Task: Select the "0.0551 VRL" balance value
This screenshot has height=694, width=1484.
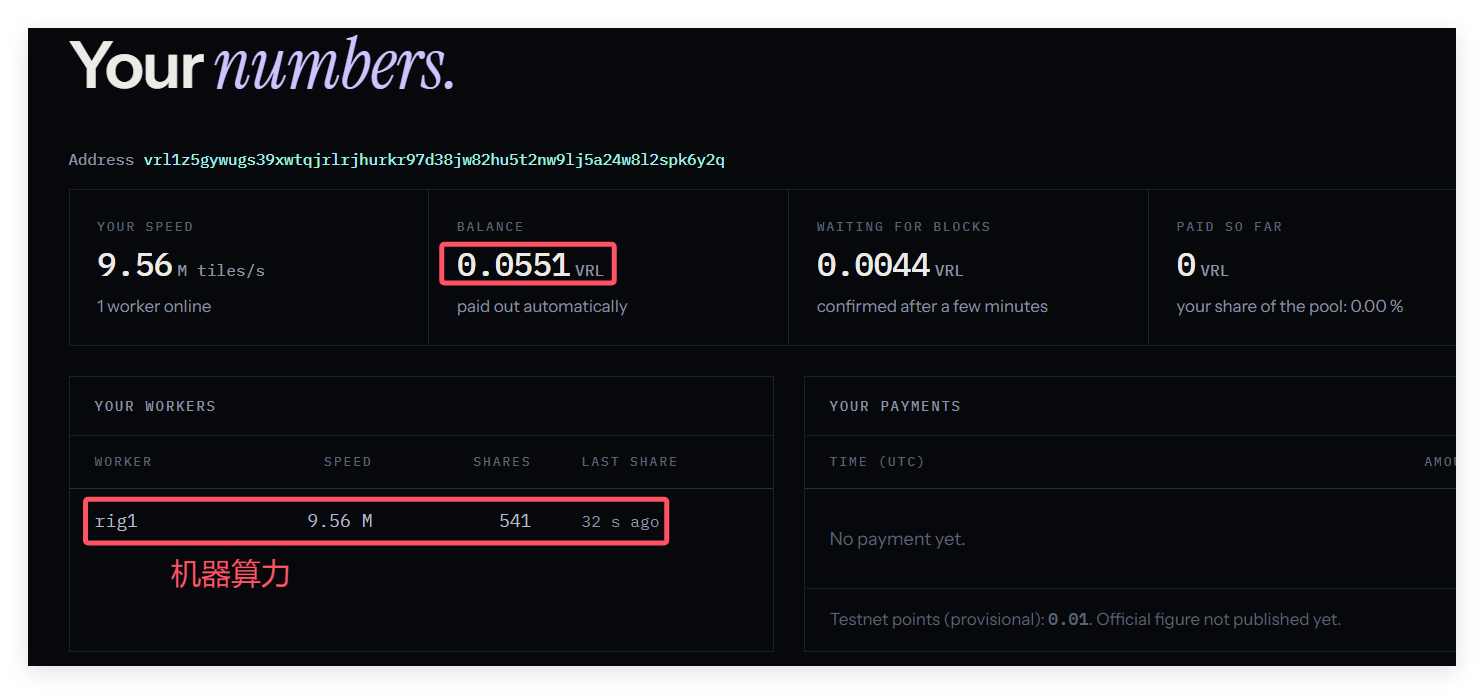Action: pyautogui.click(x=530, y=266)
